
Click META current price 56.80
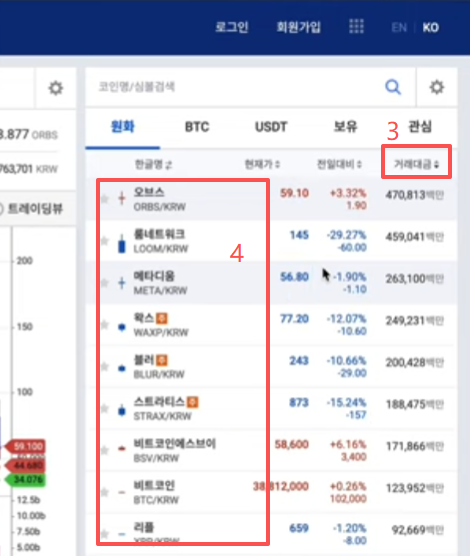(x=294, y=277)
